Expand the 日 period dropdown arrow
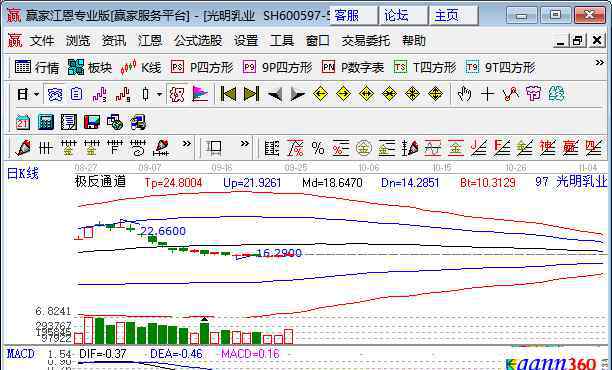Screen dimensions: 612x370 pos(37,94)
